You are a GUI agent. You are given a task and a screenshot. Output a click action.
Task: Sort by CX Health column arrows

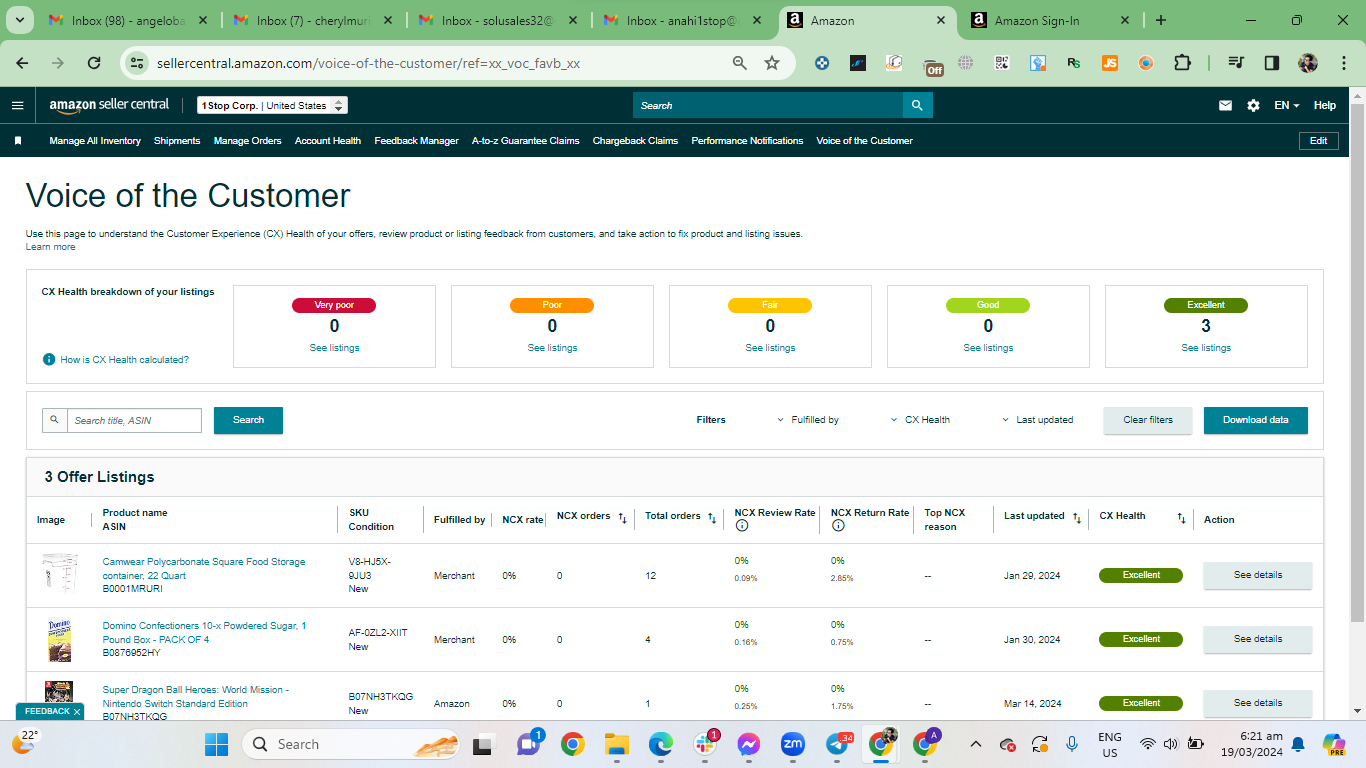1181,518
